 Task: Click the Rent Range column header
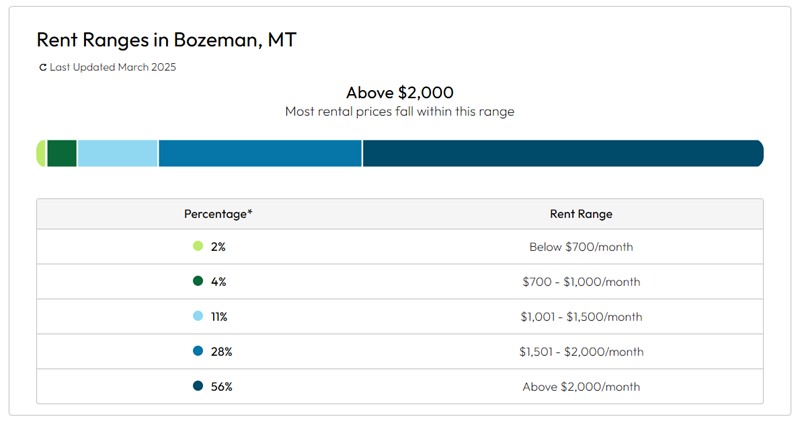[581, 214]
